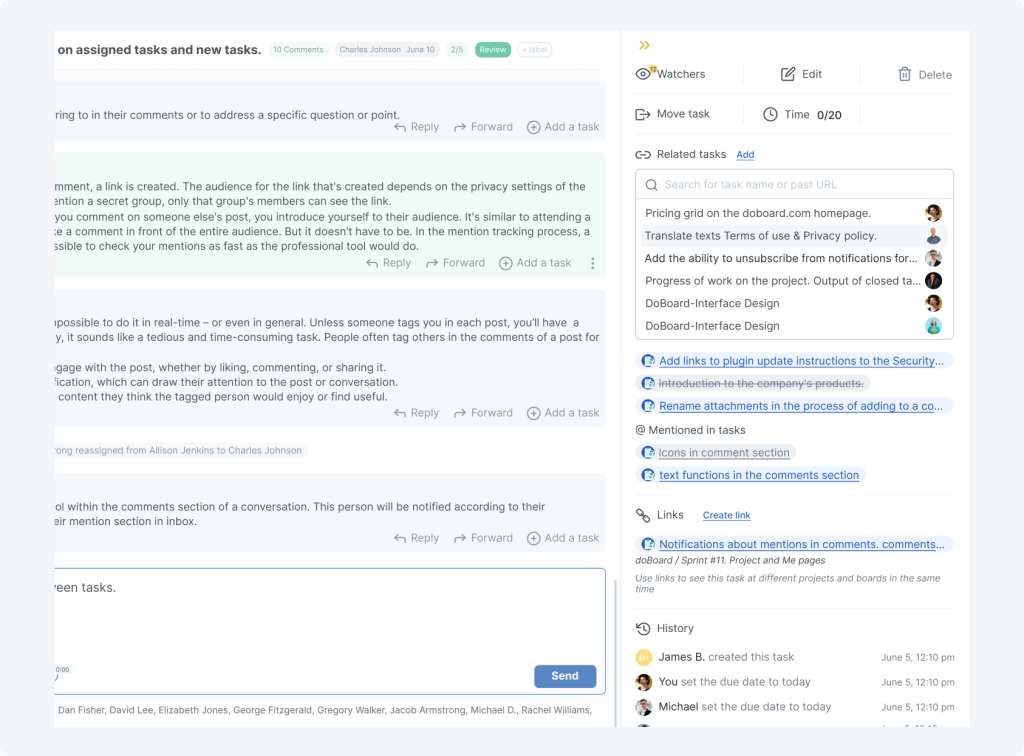Click the Move task icon
The image size is (1024, 756).
click(x=643, y=114)
